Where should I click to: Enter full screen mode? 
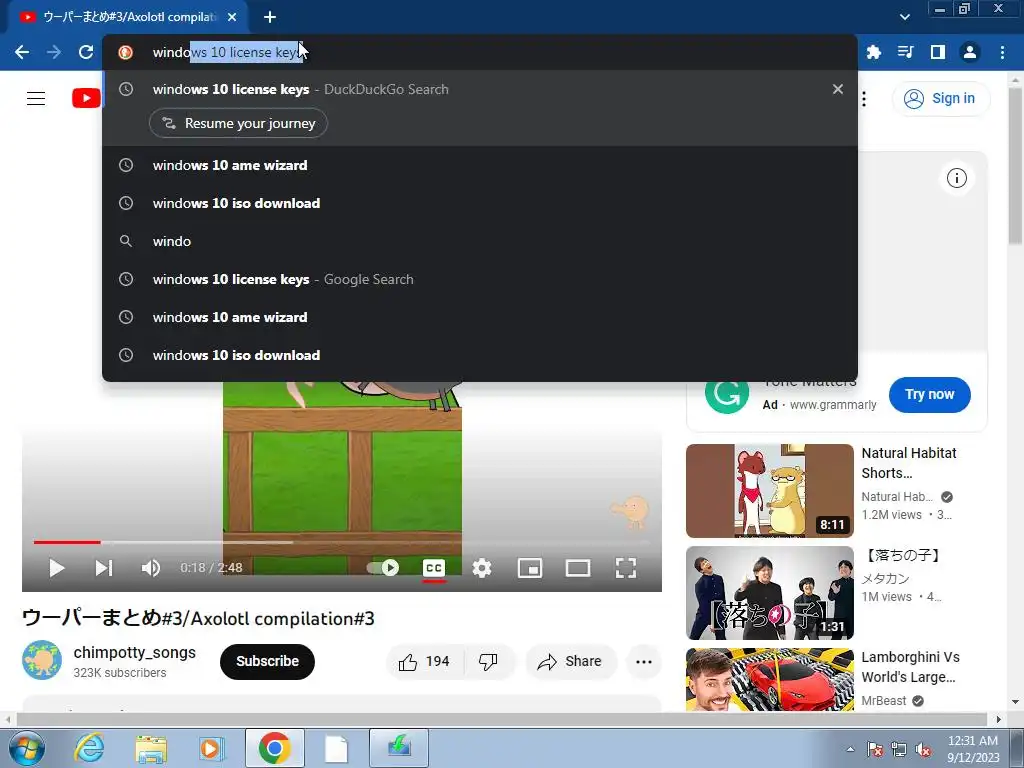point(626,568)
